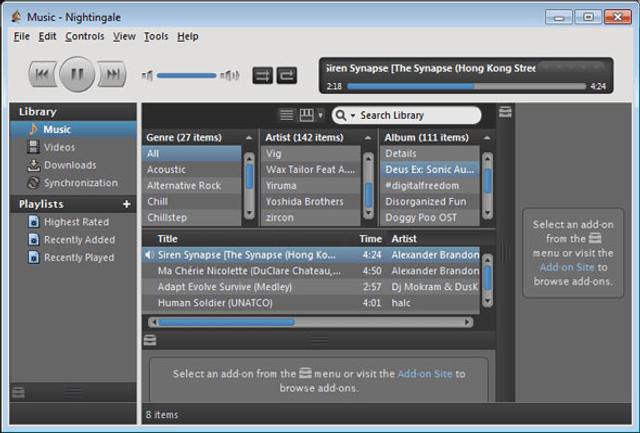The width and height of the screenshot is (640, 433).
Task: Select Chill genre
Action: (x=192, y=202)
